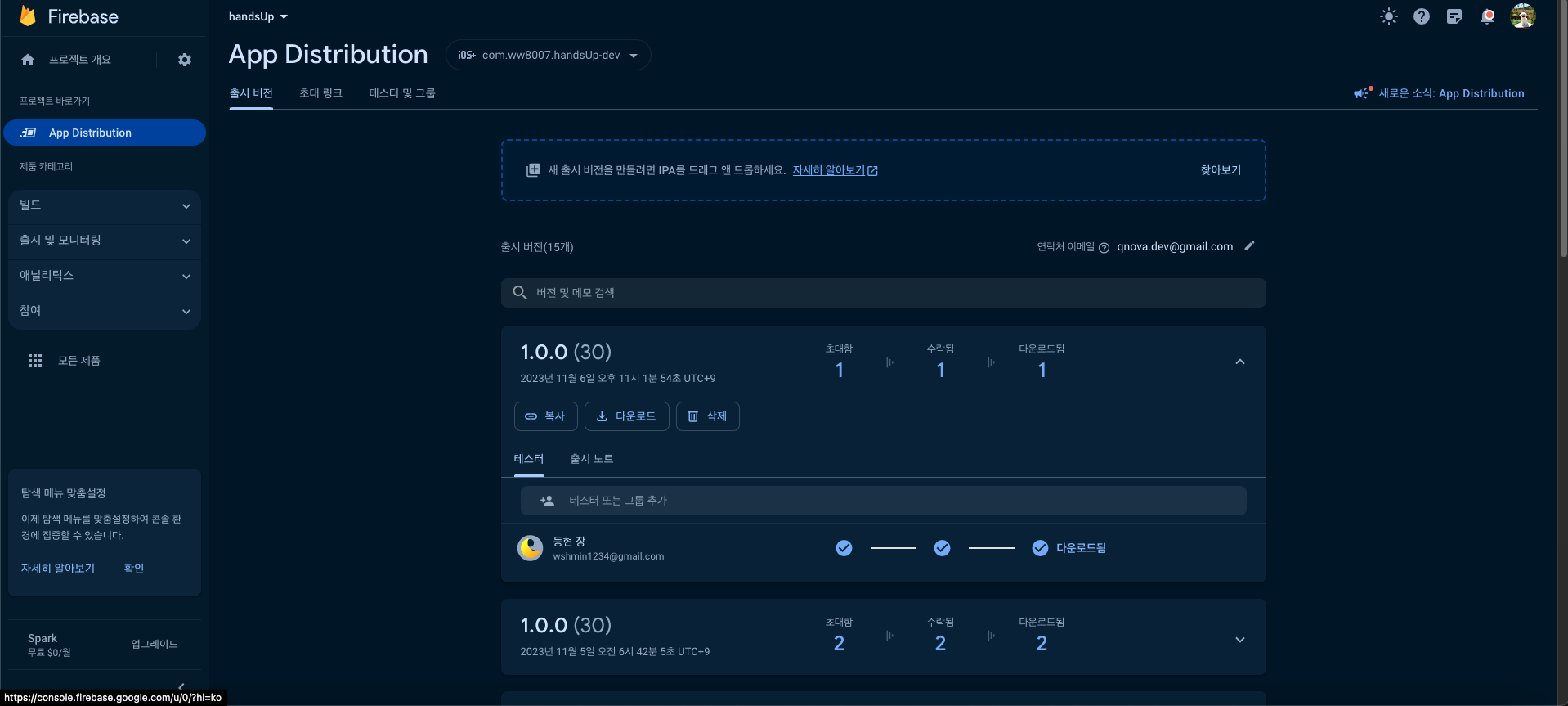1568x706 pixels.
Task: Open 새로운 소식: App Distribution link
Action: 1451,93
